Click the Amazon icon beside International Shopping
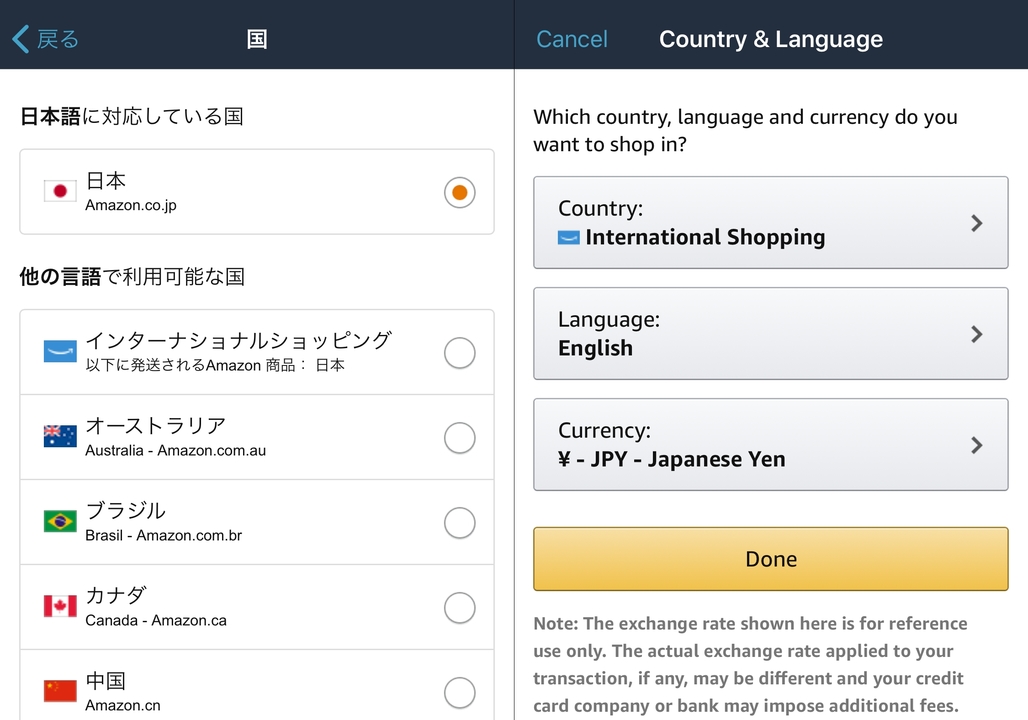Viewport: 1028px width, 720px height. [568, 237]
